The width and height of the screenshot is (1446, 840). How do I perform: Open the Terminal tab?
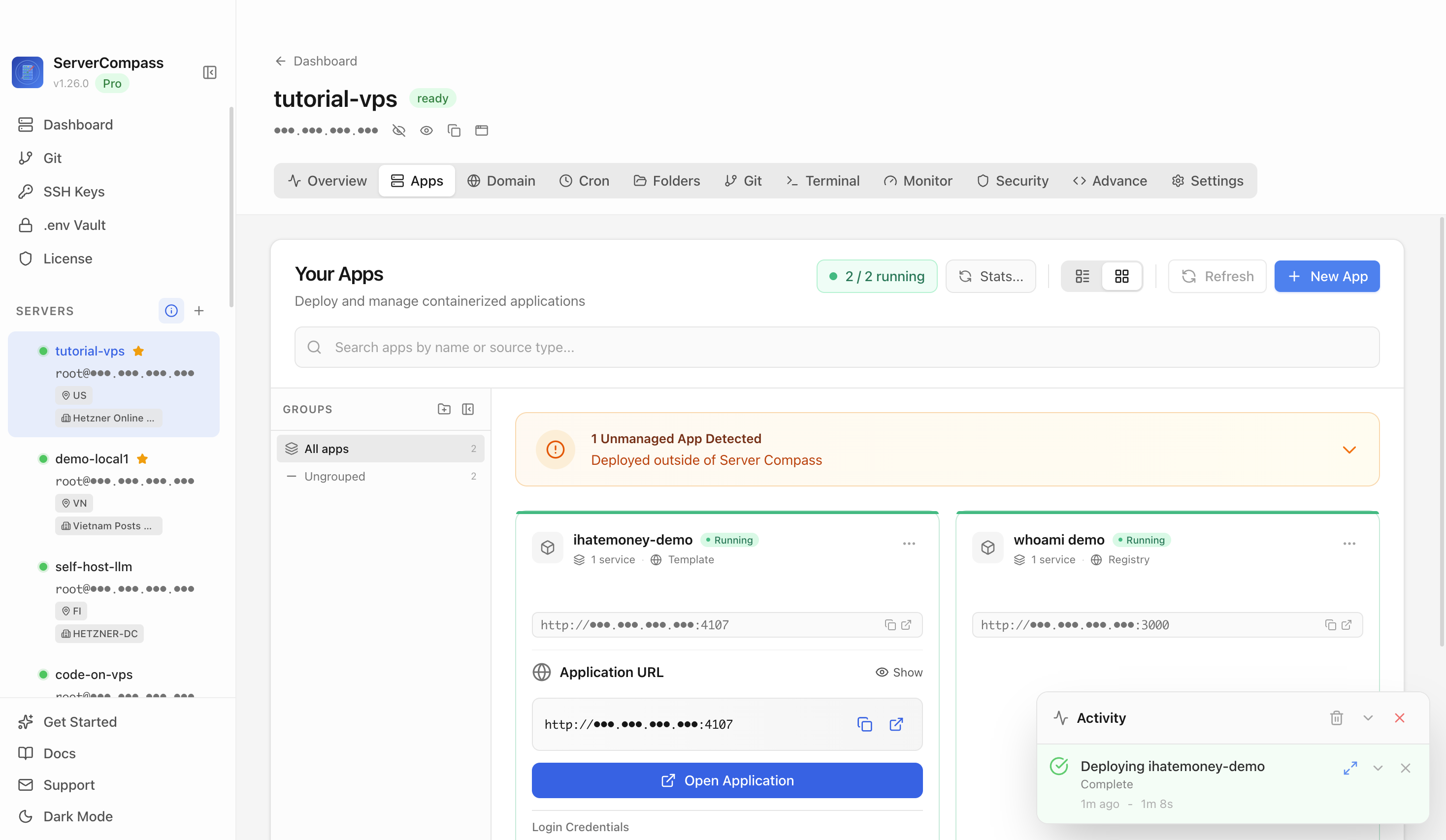[x=822, y=181]
